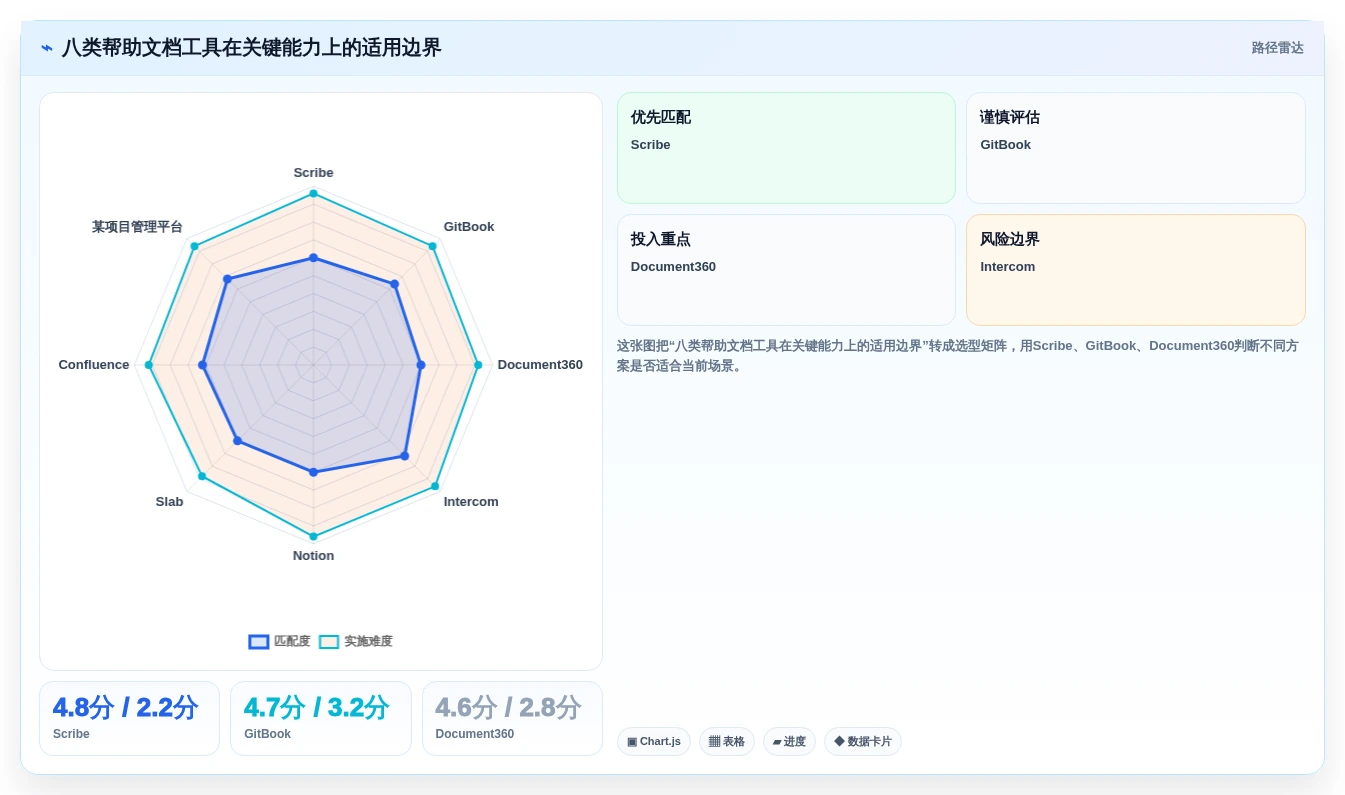Click the blue data point at Scribe axis
This screenshot has width=1345, height=795.
point(313,258)
